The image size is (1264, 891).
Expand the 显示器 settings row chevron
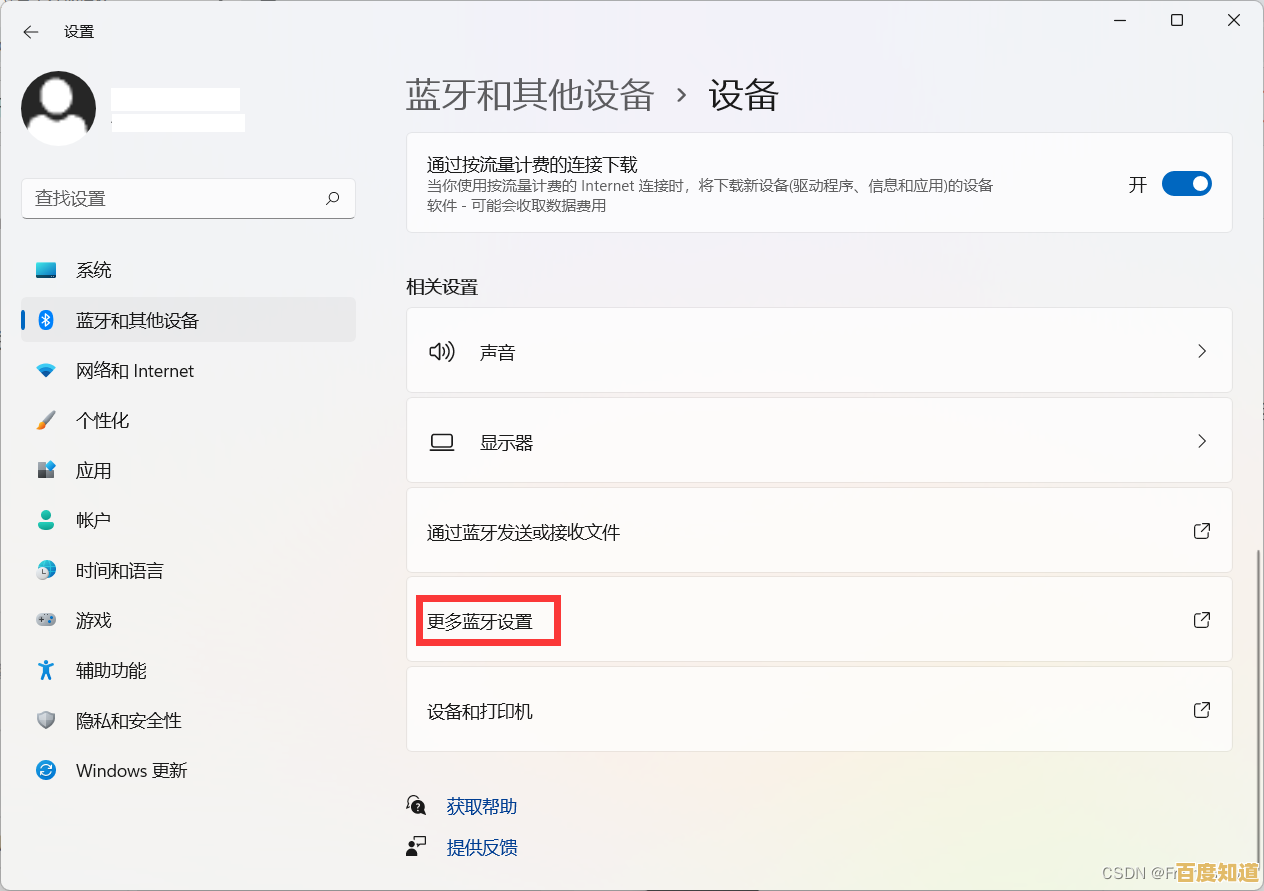click(1201, 441)
